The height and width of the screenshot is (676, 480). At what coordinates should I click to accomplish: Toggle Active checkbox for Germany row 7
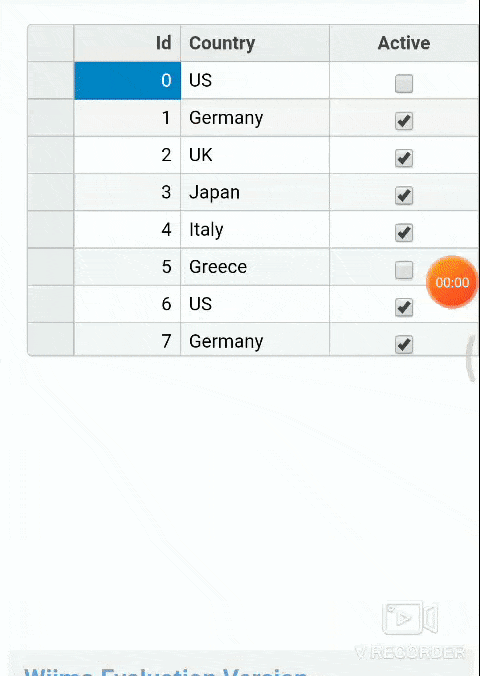pos(404,345)
